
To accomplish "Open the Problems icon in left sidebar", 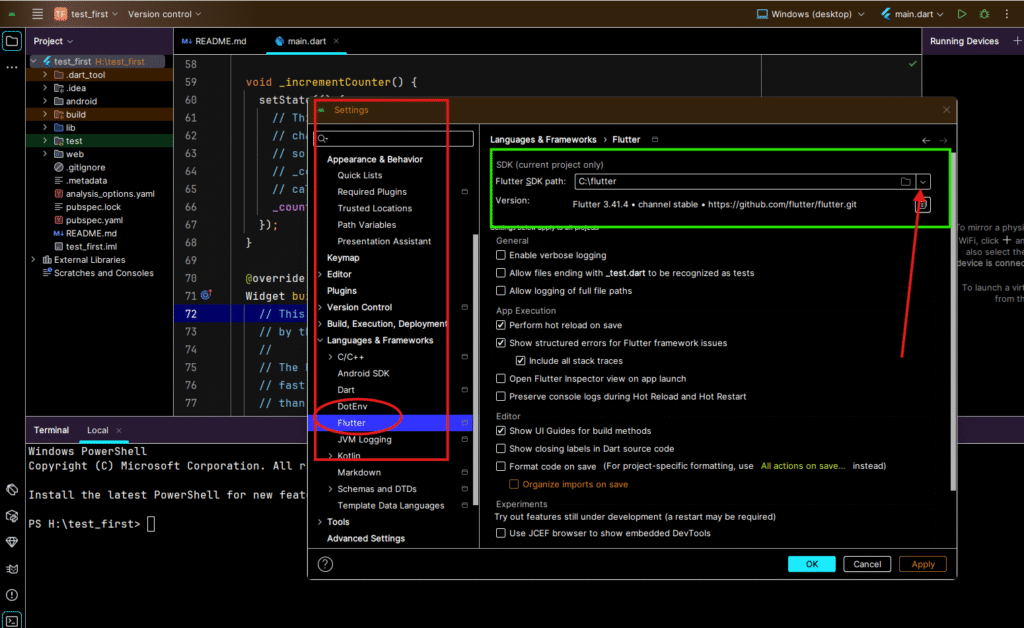I will pos(12,595).
